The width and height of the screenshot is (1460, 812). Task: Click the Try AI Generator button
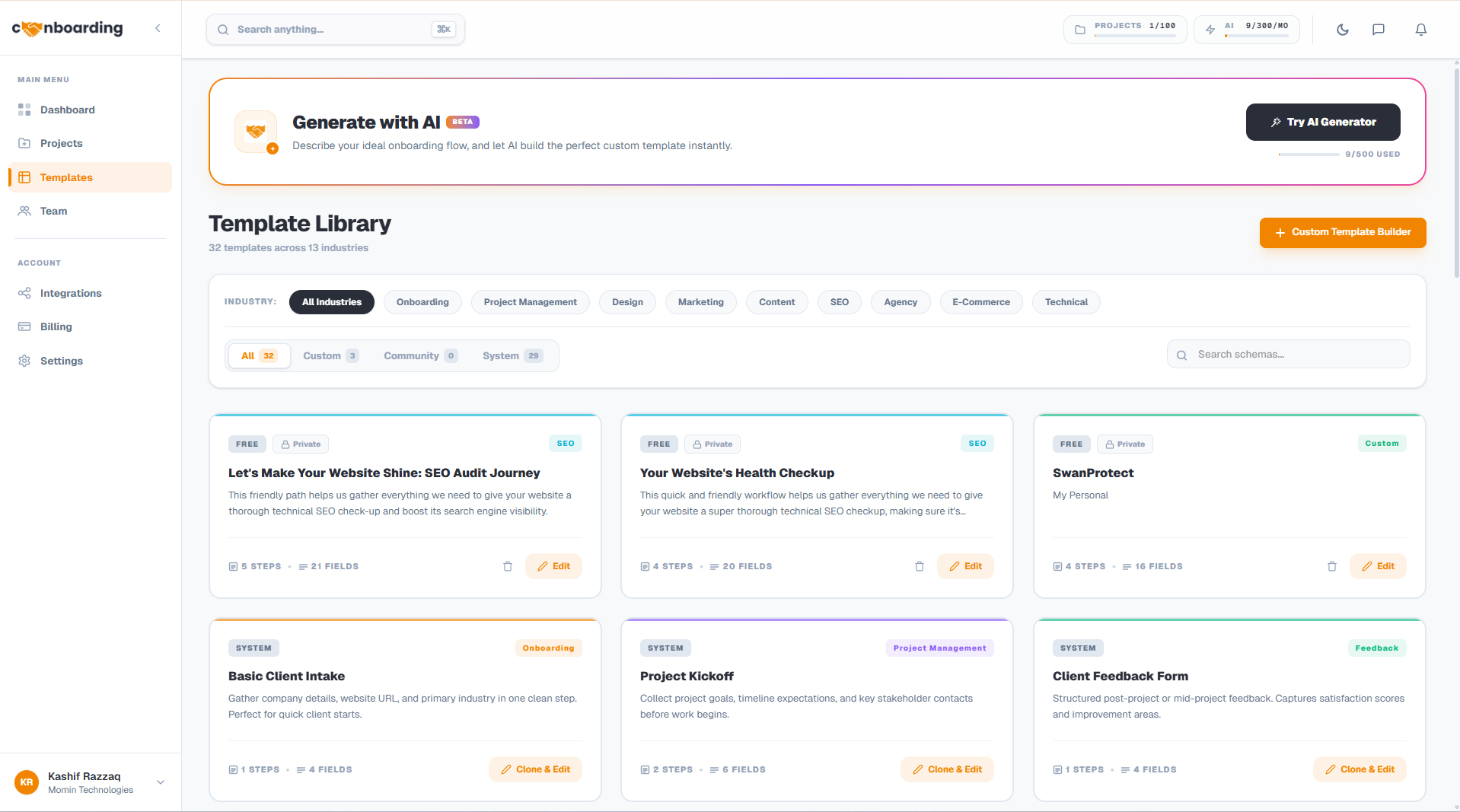pyautogui.click(x=1322, y=122)
